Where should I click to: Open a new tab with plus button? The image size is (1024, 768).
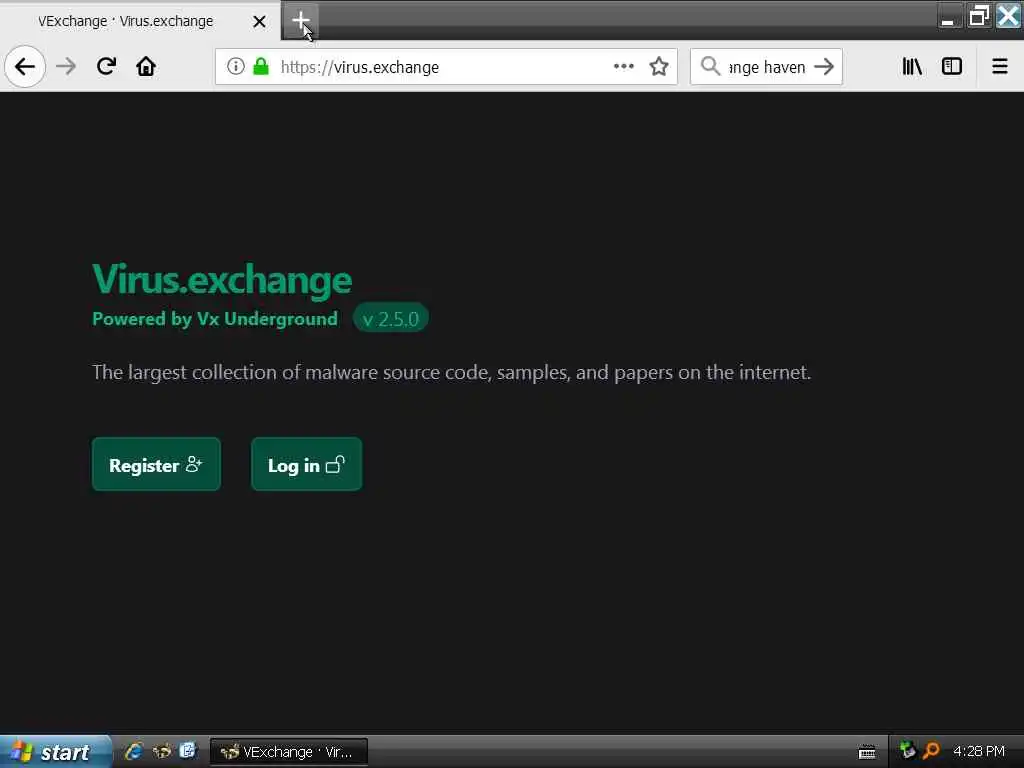tap(300, 21)
